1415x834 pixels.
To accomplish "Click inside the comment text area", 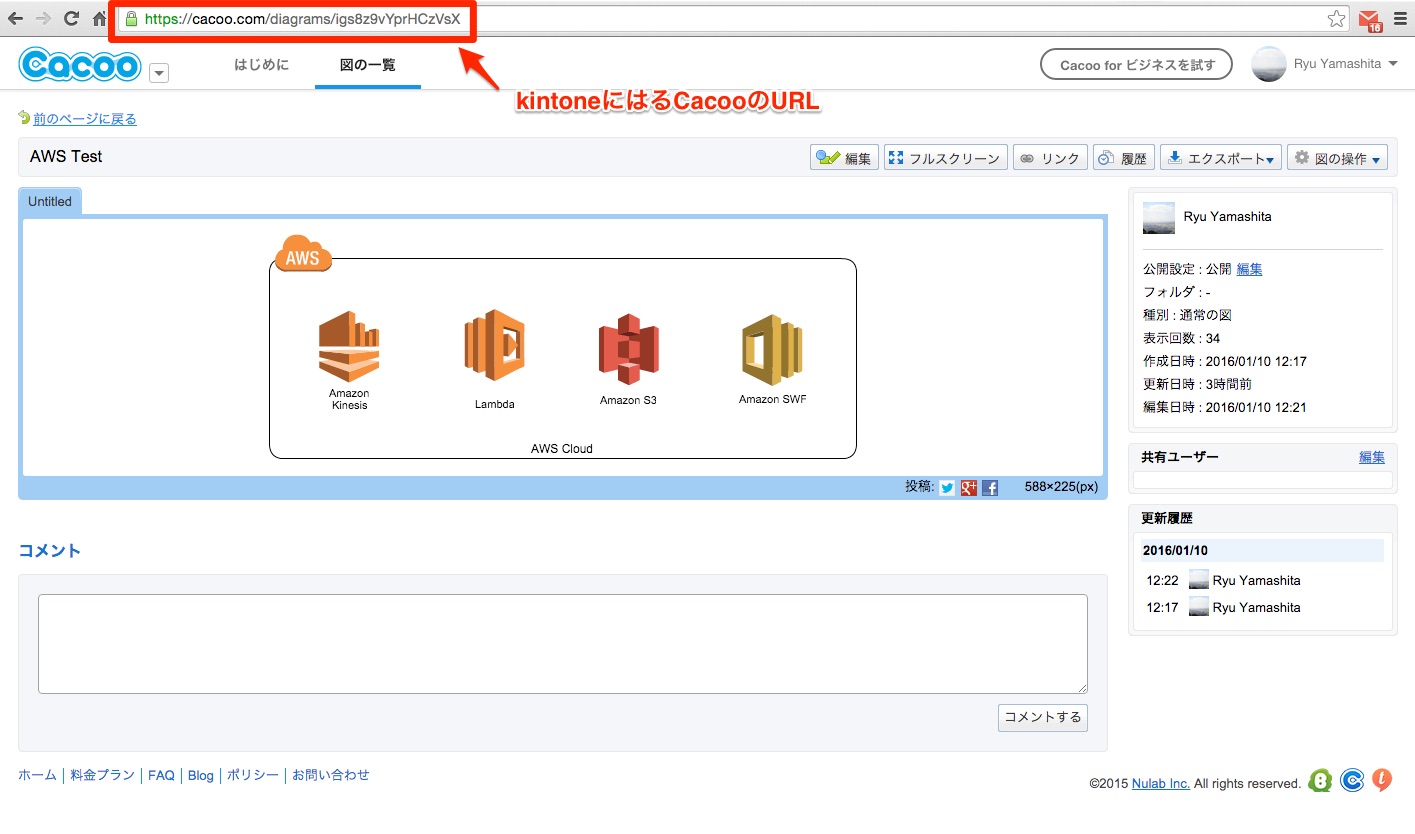I will 563,644.
